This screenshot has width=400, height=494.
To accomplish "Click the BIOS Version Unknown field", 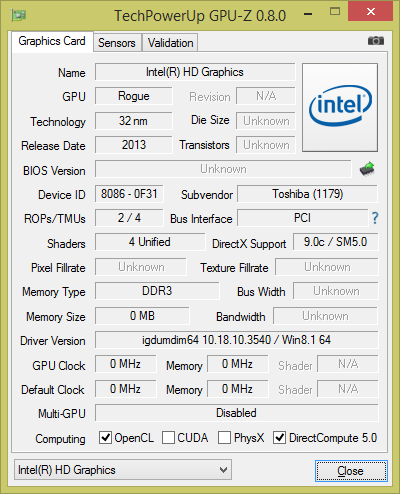I will pyautogui.click(x=223, y=169).
